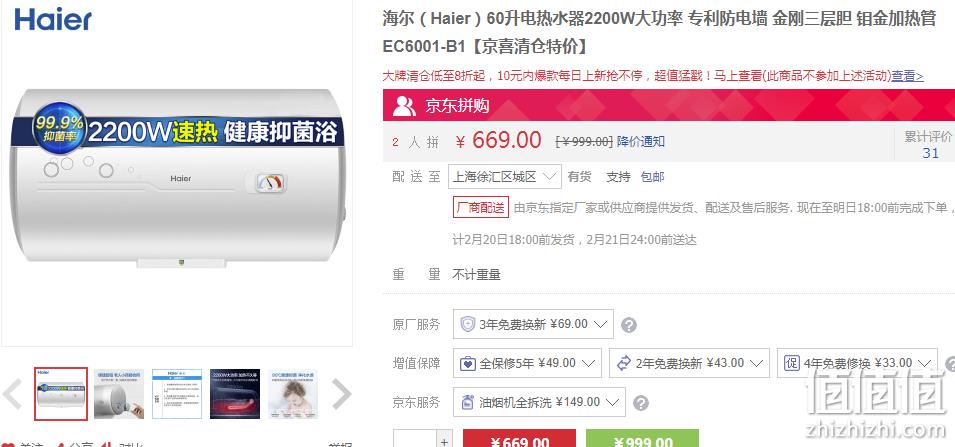Screen dimensions: 955x447
Task: Click the help icon next to 原厂服务
Action: [x=629, y=325]
